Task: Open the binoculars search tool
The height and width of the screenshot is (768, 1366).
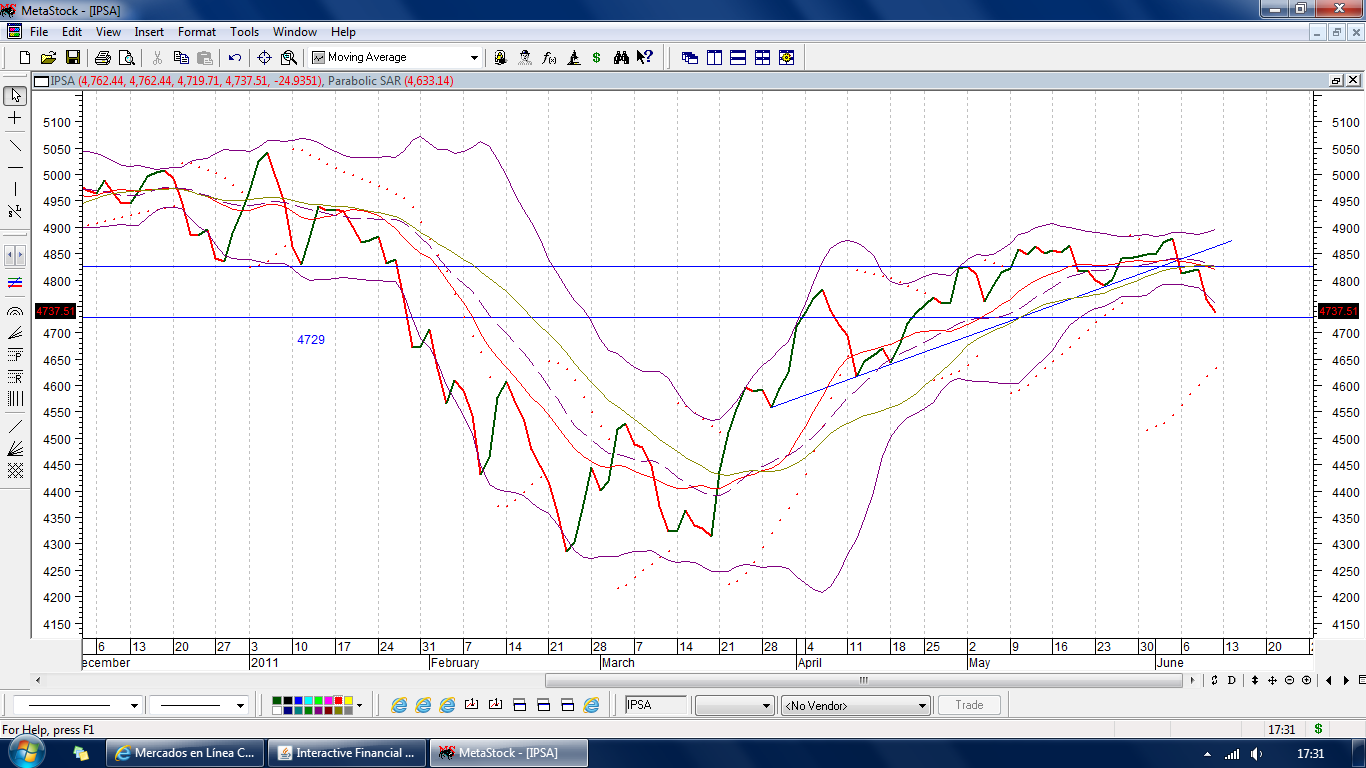Action: pos(621,58)
